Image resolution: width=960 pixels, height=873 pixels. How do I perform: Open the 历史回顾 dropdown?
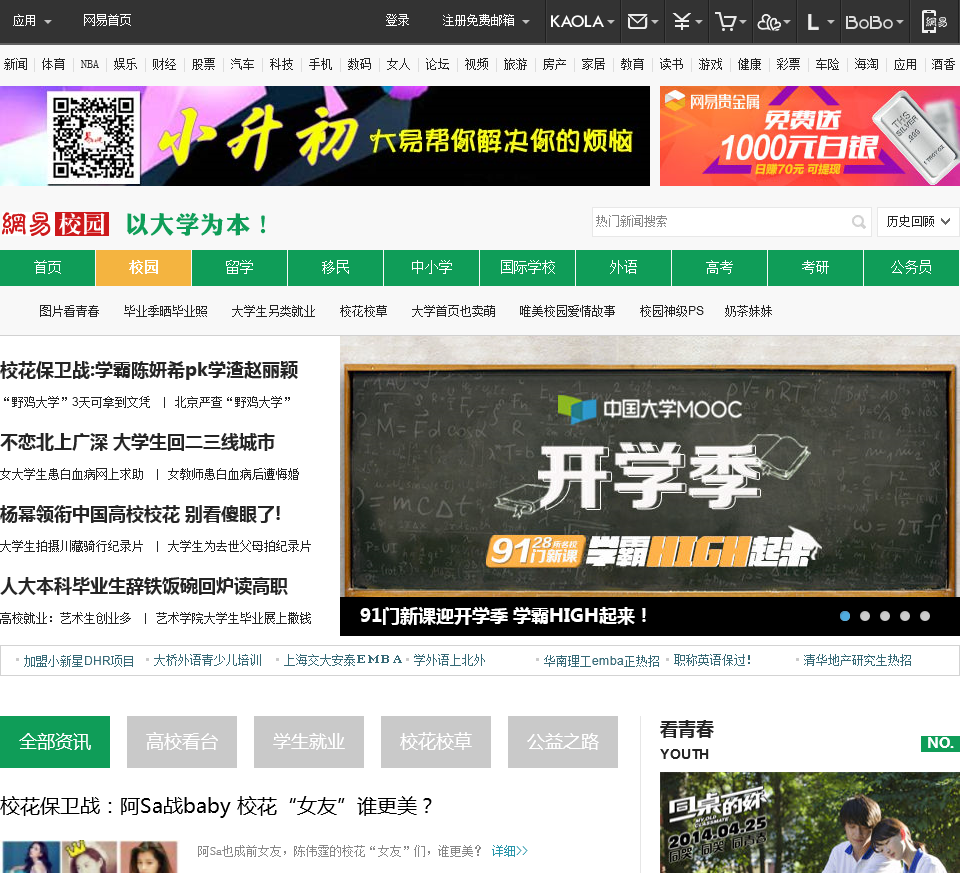tap(918, 222)
